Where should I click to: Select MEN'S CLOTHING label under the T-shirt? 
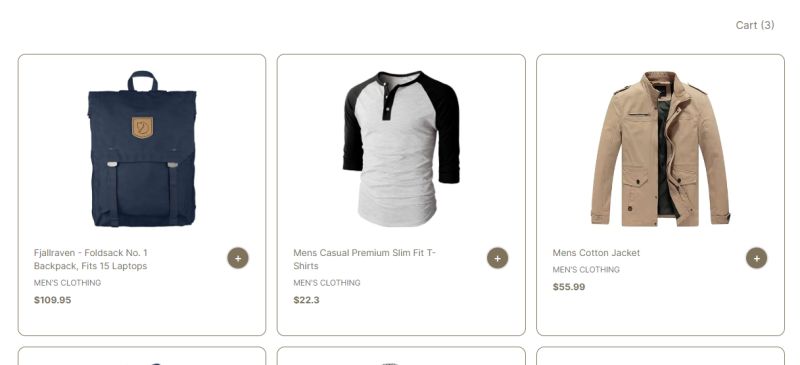327,283
